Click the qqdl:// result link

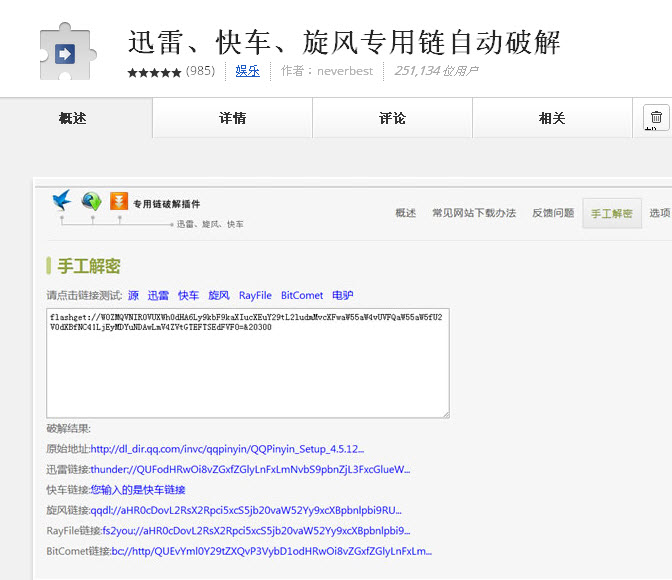[246, 511]
